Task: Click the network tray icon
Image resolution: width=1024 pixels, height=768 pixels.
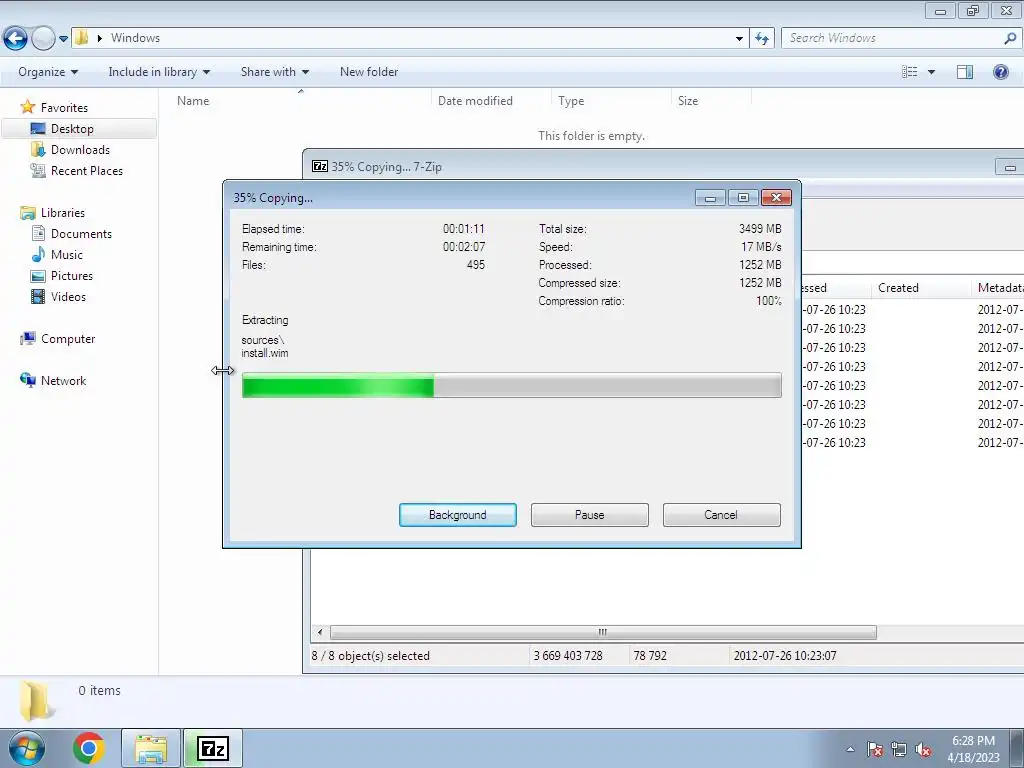Action: pyautogui.click(x=899, y=749)
